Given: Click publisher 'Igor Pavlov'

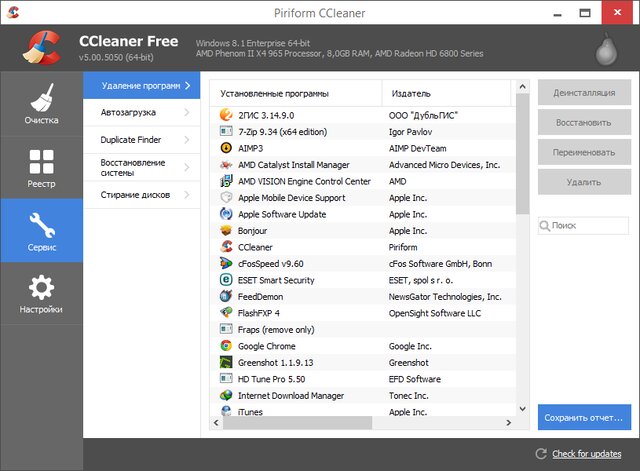Looking at the screenshot, I should [410, 132].
